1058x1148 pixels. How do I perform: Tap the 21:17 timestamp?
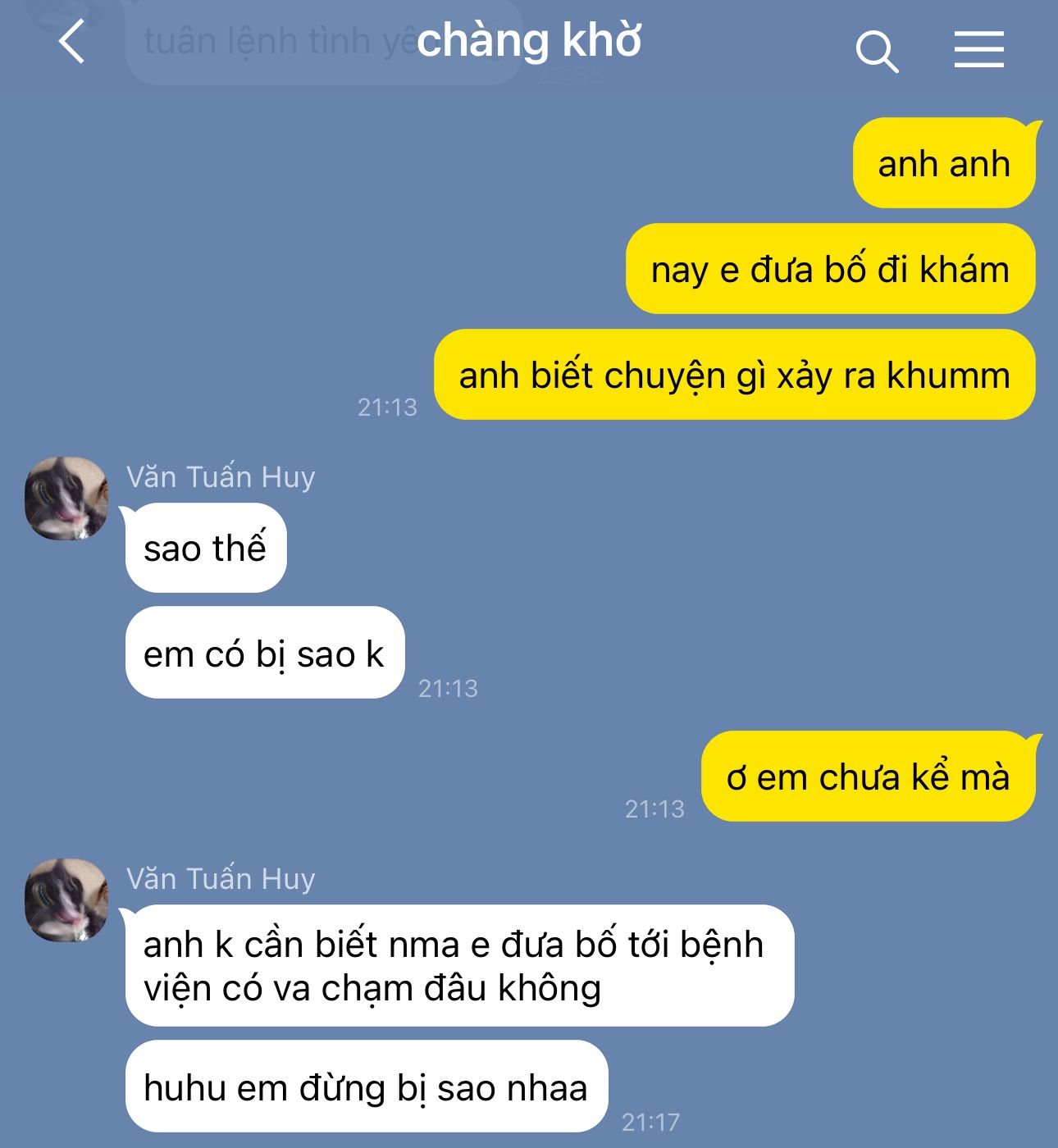pyautogui.click(x=651, y=1122)
